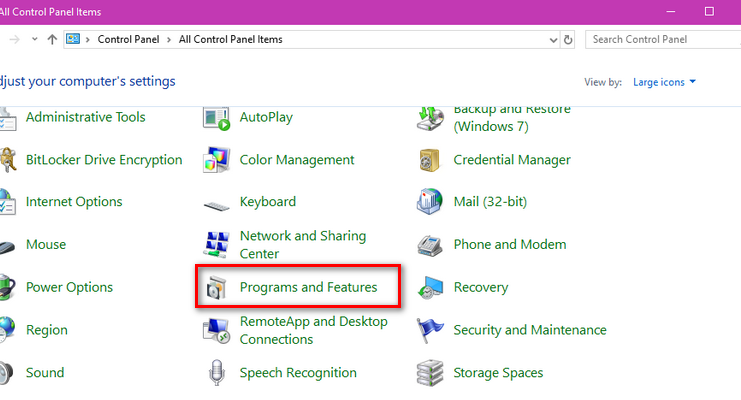
Task: Open AutoPlay settings link
Action: [x=266, y=117]
